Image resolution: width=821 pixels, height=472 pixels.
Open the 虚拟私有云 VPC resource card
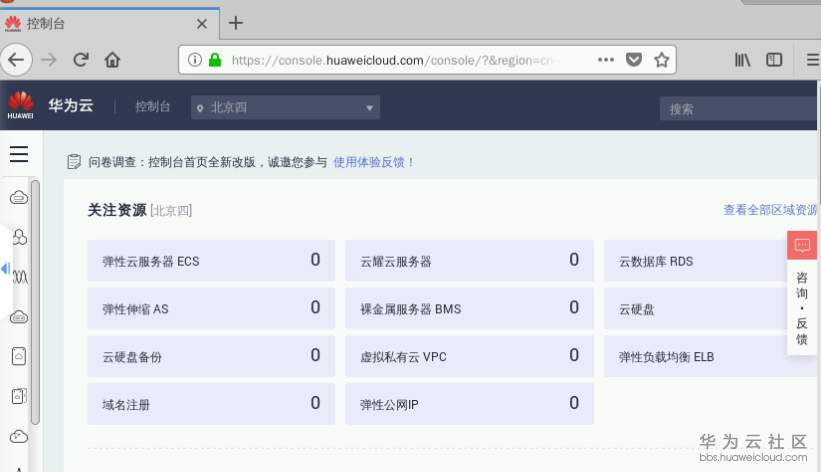point(469,356)
